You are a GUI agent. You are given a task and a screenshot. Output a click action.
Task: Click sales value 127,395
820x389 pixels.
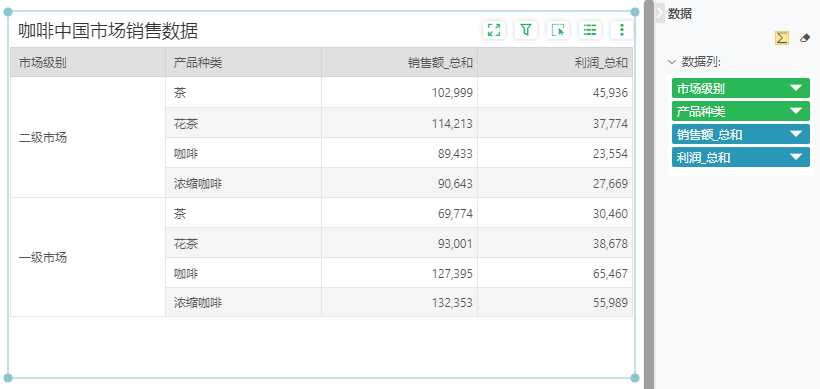pyautogui.click(x=452, y=273)
